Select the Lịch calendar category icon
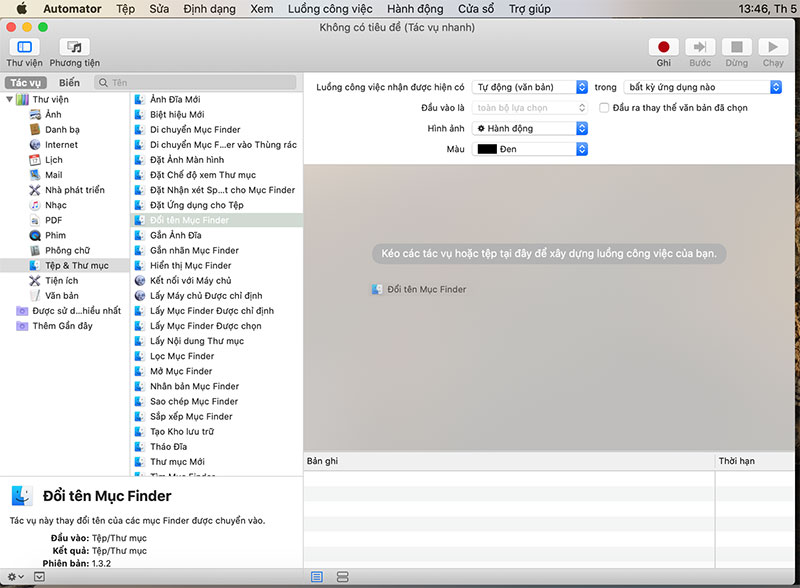The image size is (800, 588). (35, 160)
